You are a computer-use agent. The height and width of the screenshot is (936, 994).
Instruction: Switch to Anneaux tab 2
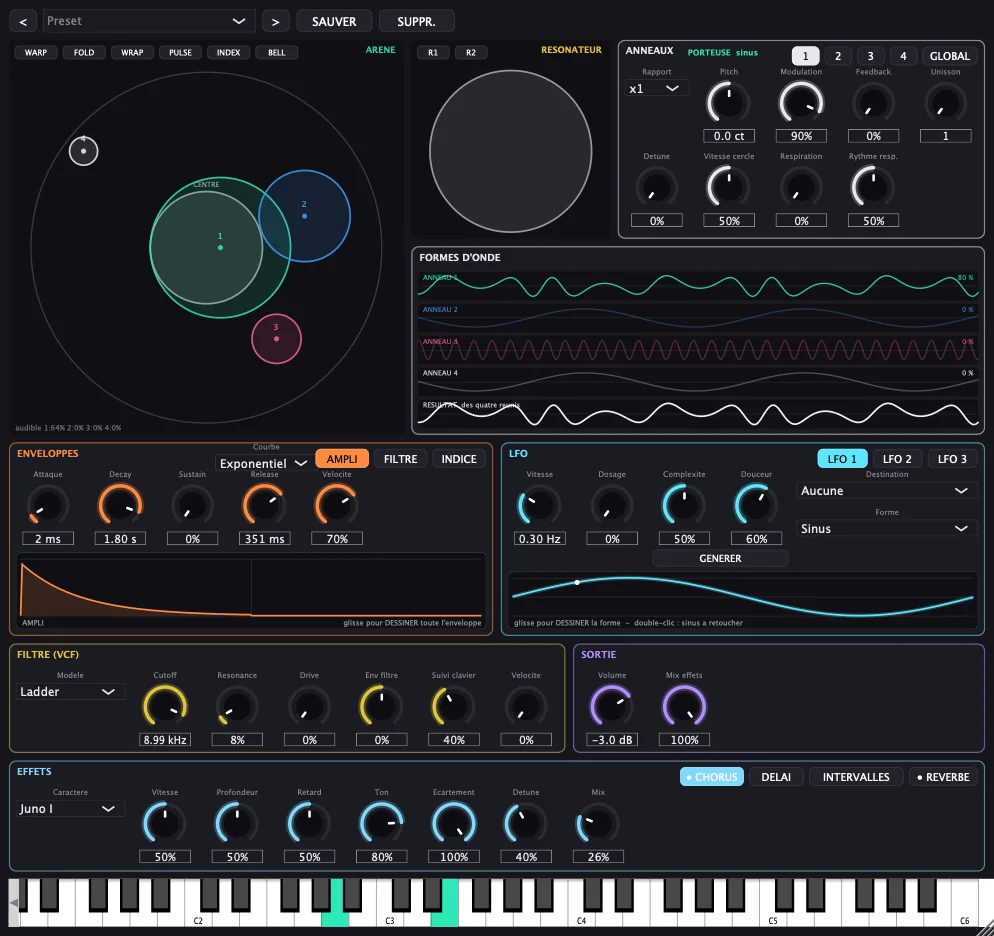838,56
